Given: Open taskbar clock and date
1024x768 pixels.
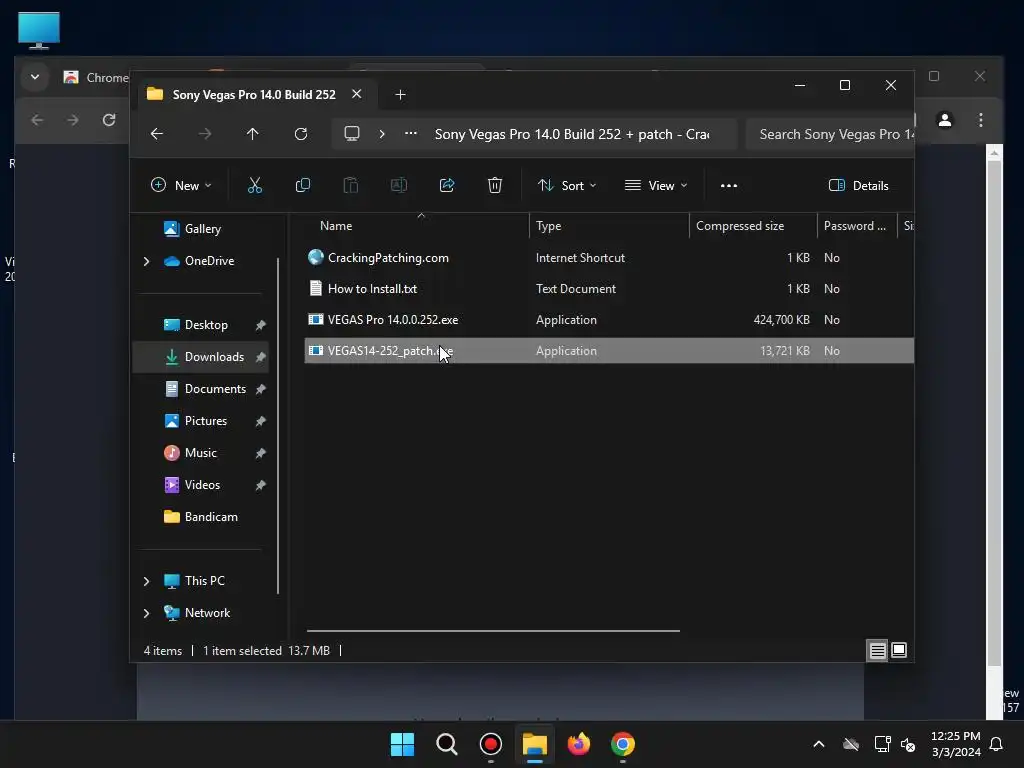Looking at the screenshot, I should pyautogui.click(x=955, y=744).
